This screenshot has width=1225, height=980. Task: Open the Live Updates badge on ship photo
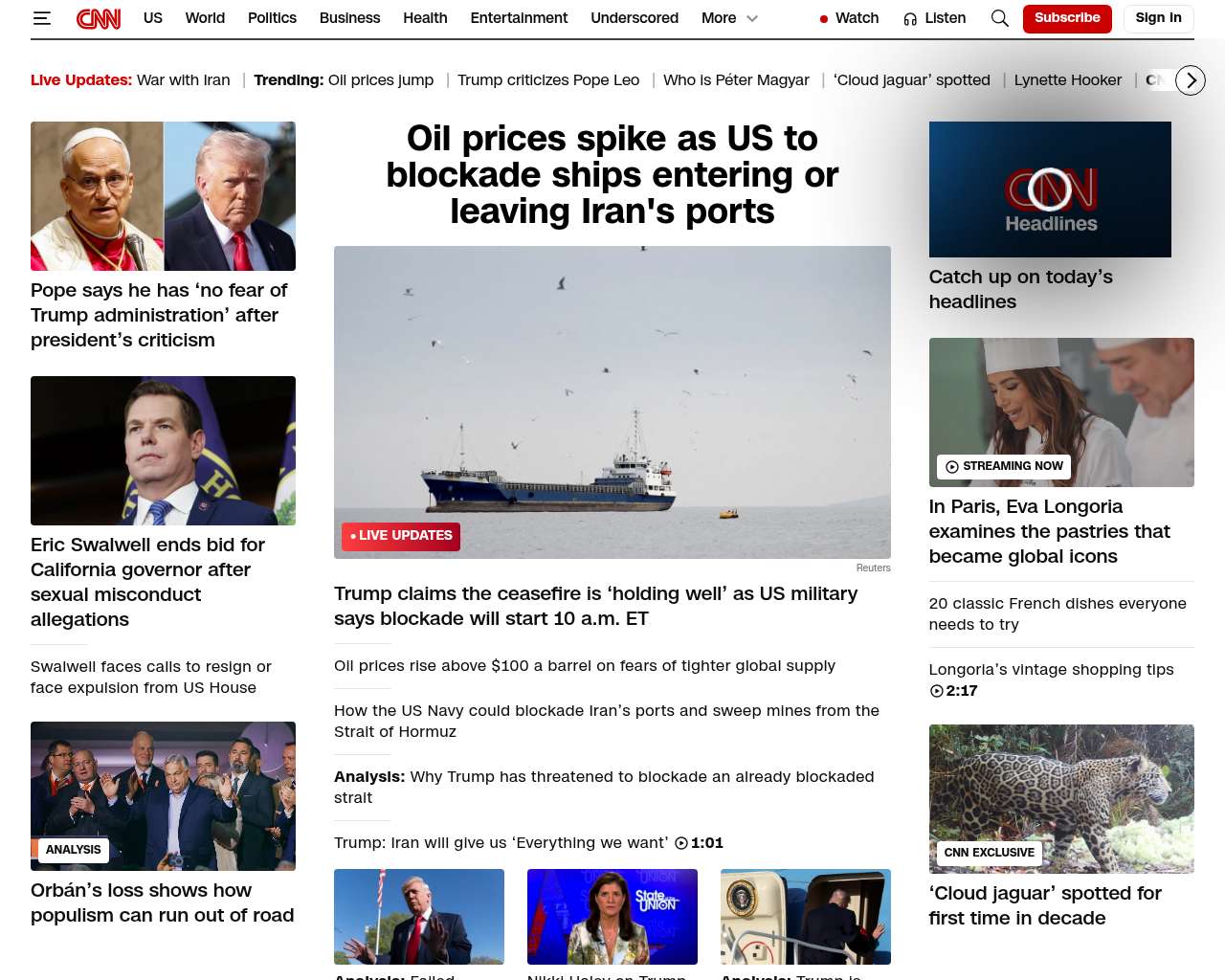tap(401, 536)
